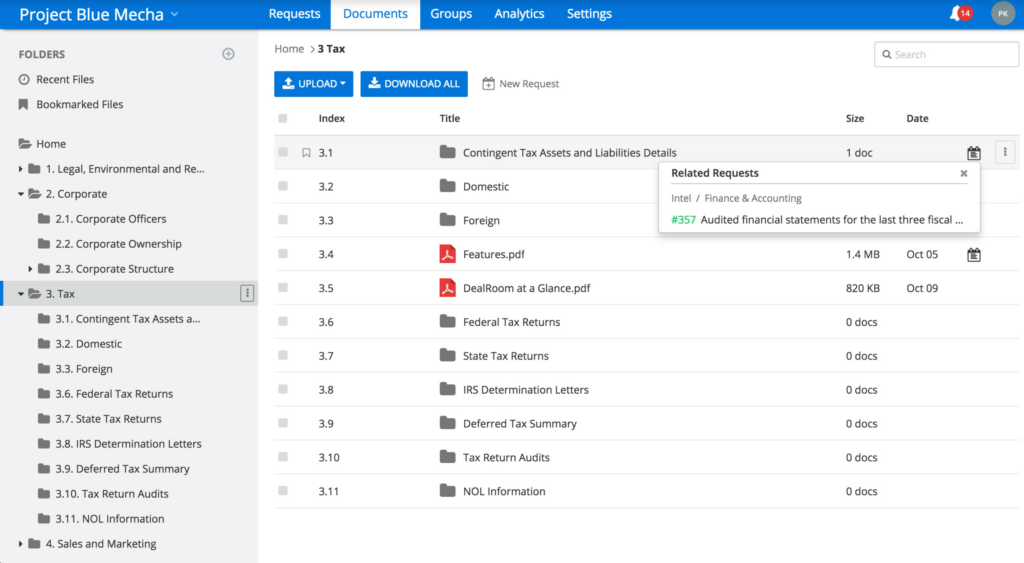Click the Deferred Tax Summary folder icon
This screenshot has height=563, width=1024.
(x=447, y=423)
